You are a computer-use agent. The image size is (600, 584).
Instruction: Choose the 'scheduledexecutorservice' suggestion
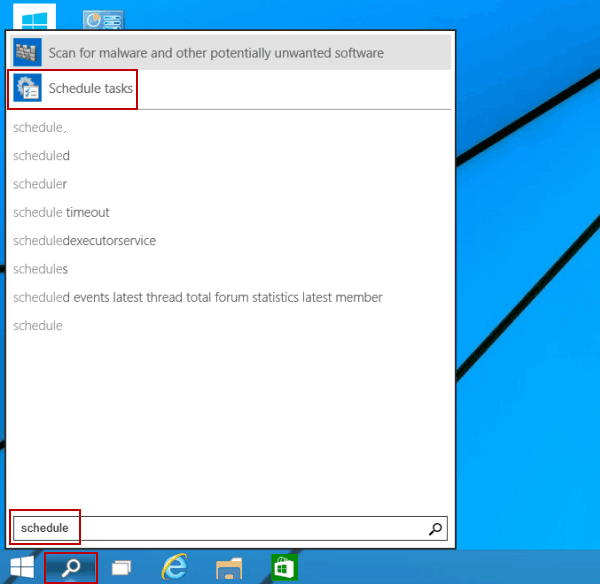[x=84, y=241]
